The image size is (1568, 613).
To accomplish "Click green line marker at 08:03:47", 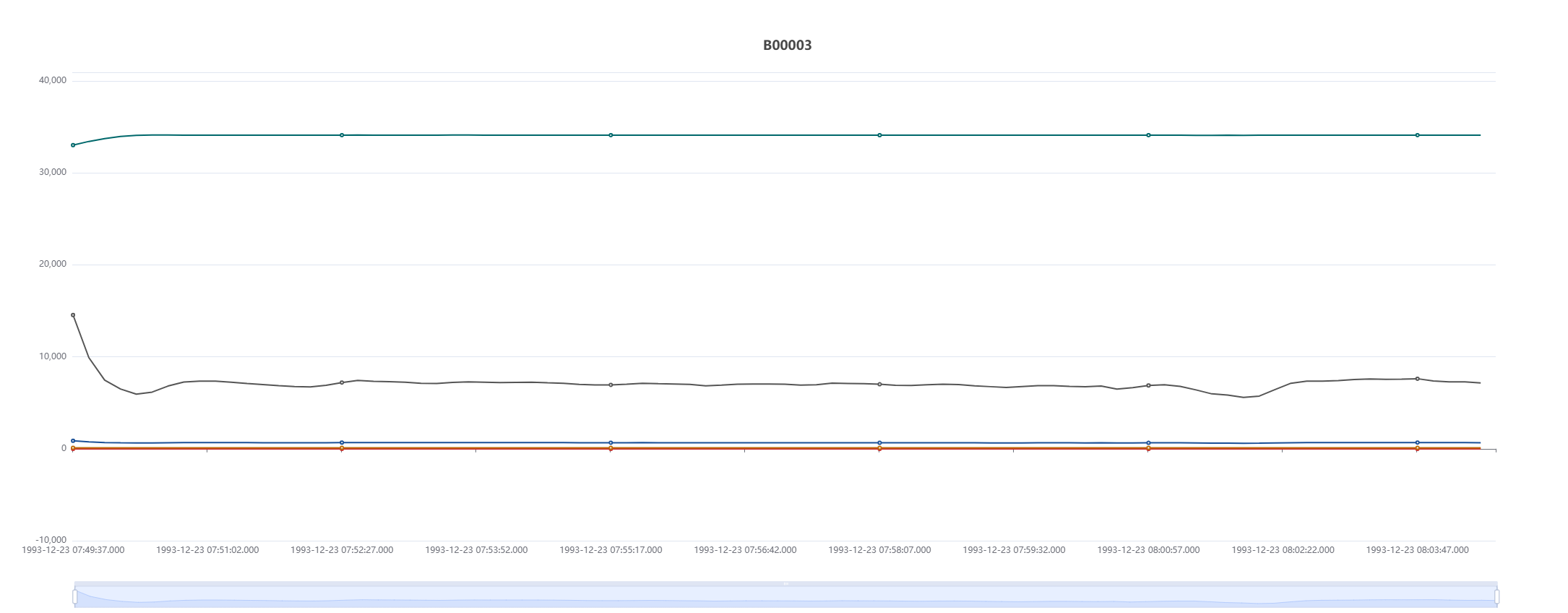I will tap(1417, 135).
